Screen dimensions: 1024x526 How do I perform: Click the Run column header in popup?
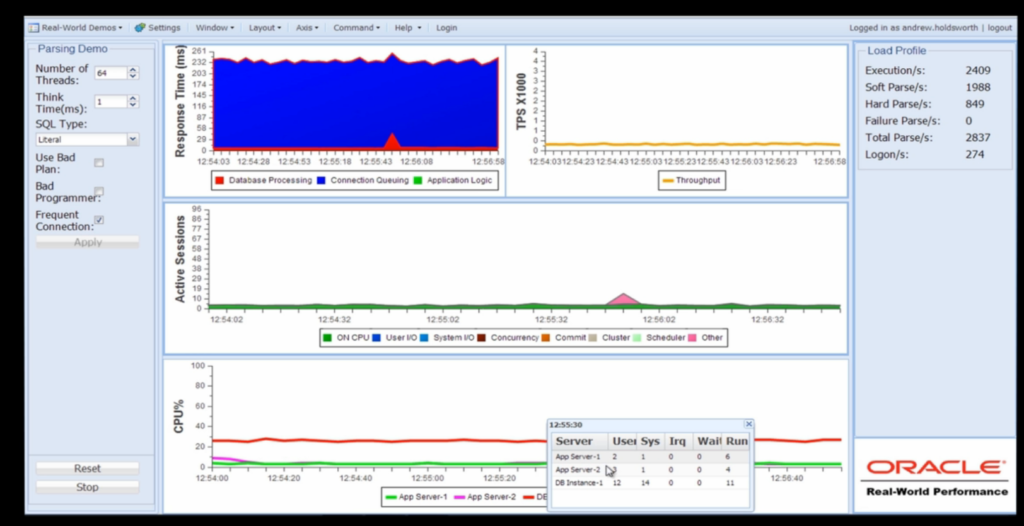tap(736, 442)
